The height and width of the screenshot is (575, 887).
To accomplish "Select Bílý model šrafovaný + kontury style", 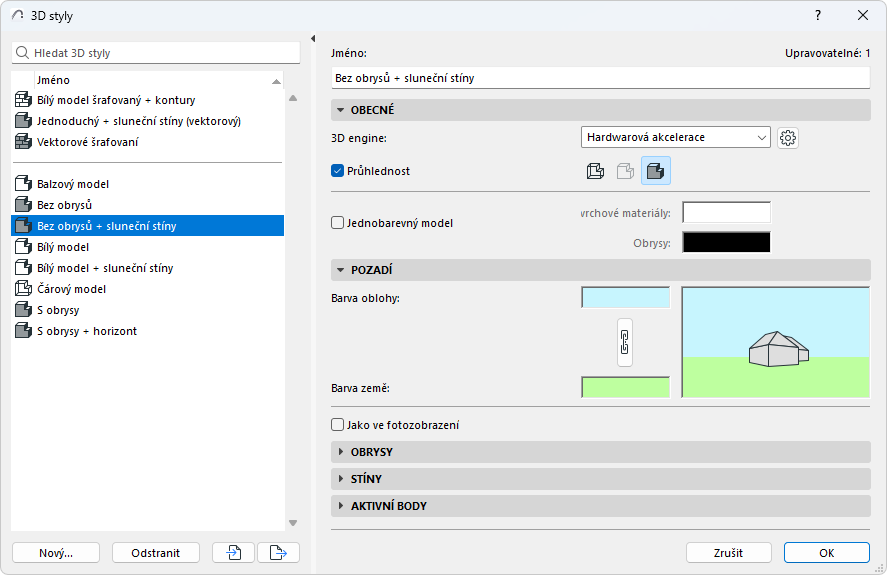I will coord(147,100).
